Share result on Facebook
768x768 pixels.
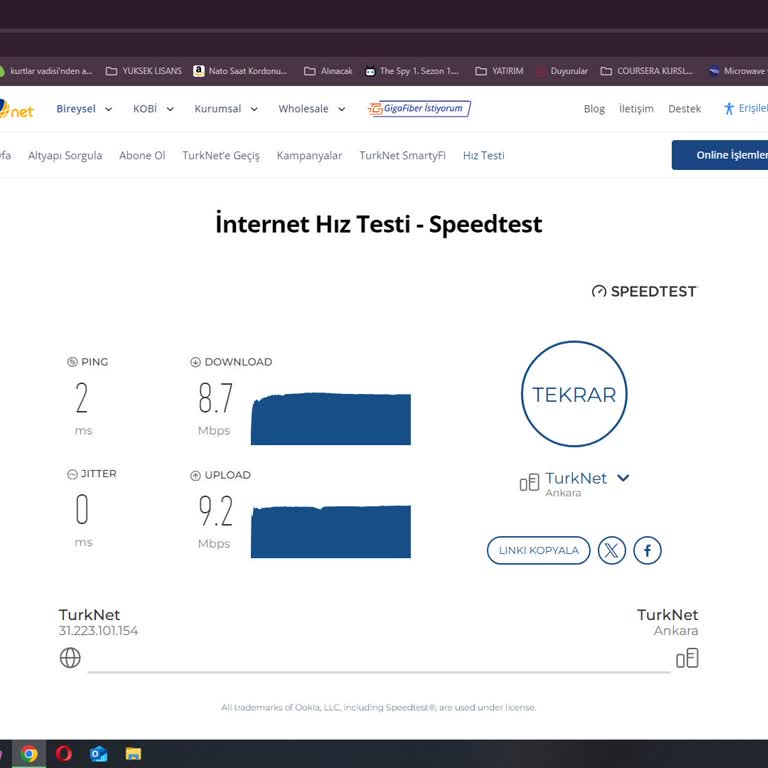(647, 550)
